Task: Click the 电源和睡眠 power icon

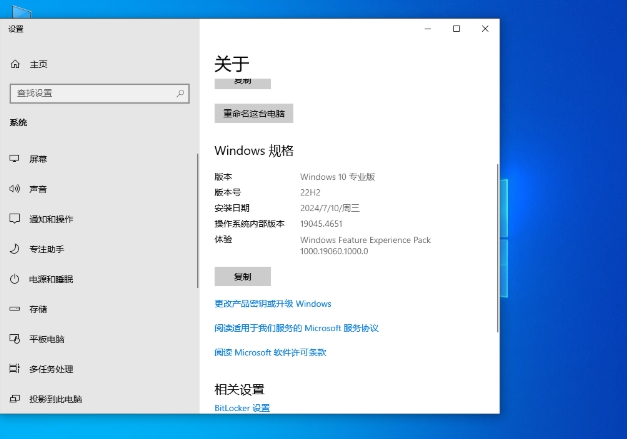Action: pyautogui.click(x=15, y=279)
